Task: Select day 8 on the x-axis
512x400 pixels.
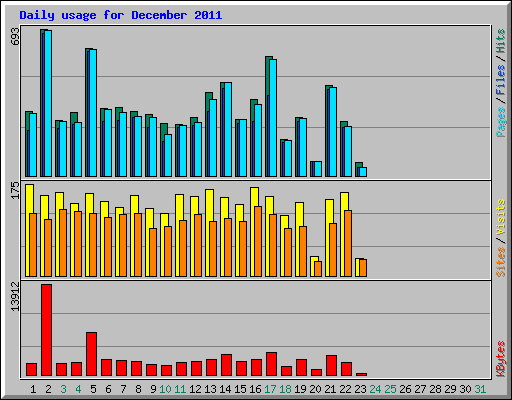Action: (138, 389)
